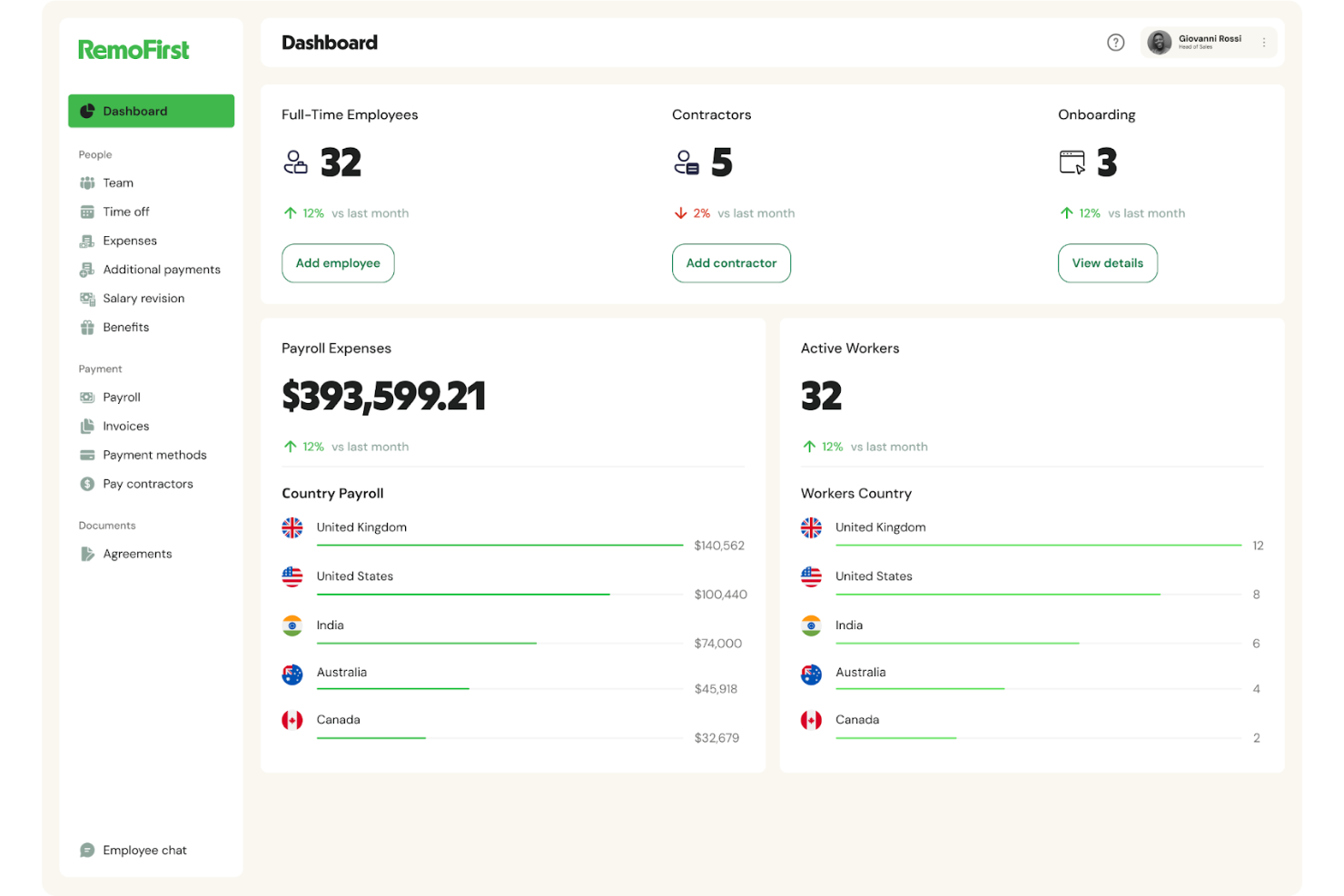Open the Time off section icon
Viewport: 1344px width, 896px height.
(x=87, y=212)
